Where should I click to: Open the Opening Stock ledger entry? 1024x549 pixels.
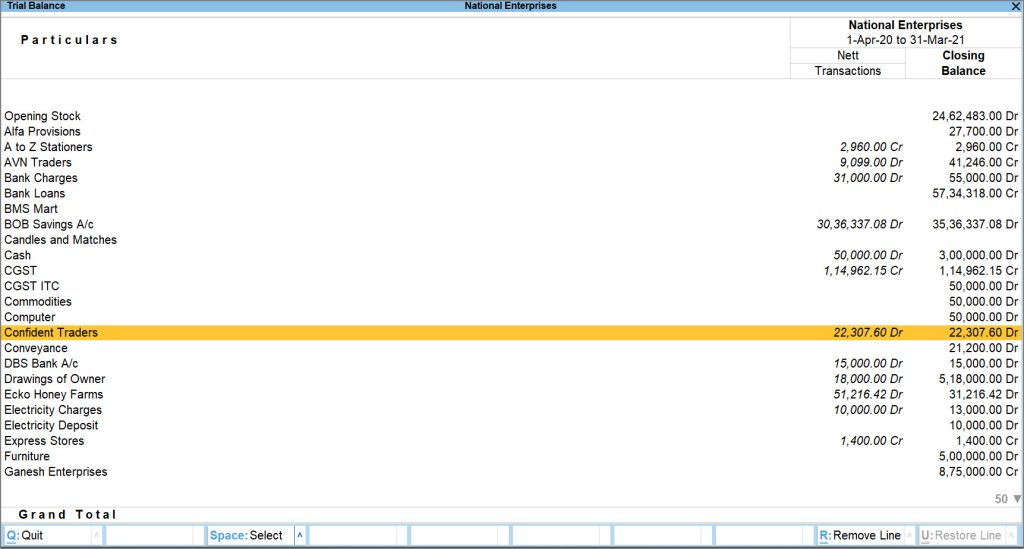tap(42, 116)
